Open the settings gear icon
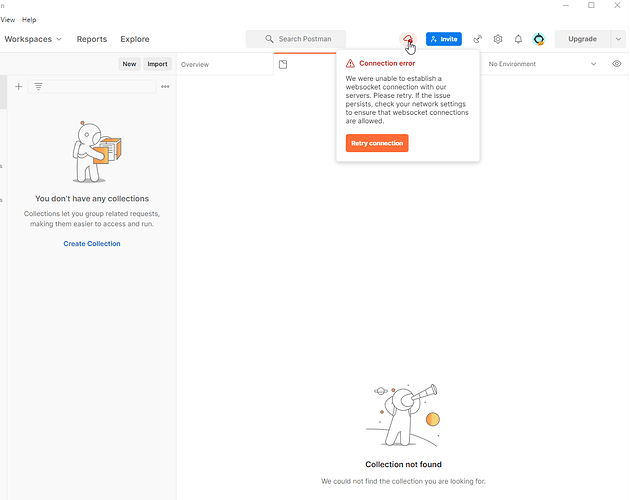This screenshot has height=500, width=630. (498, 39)
